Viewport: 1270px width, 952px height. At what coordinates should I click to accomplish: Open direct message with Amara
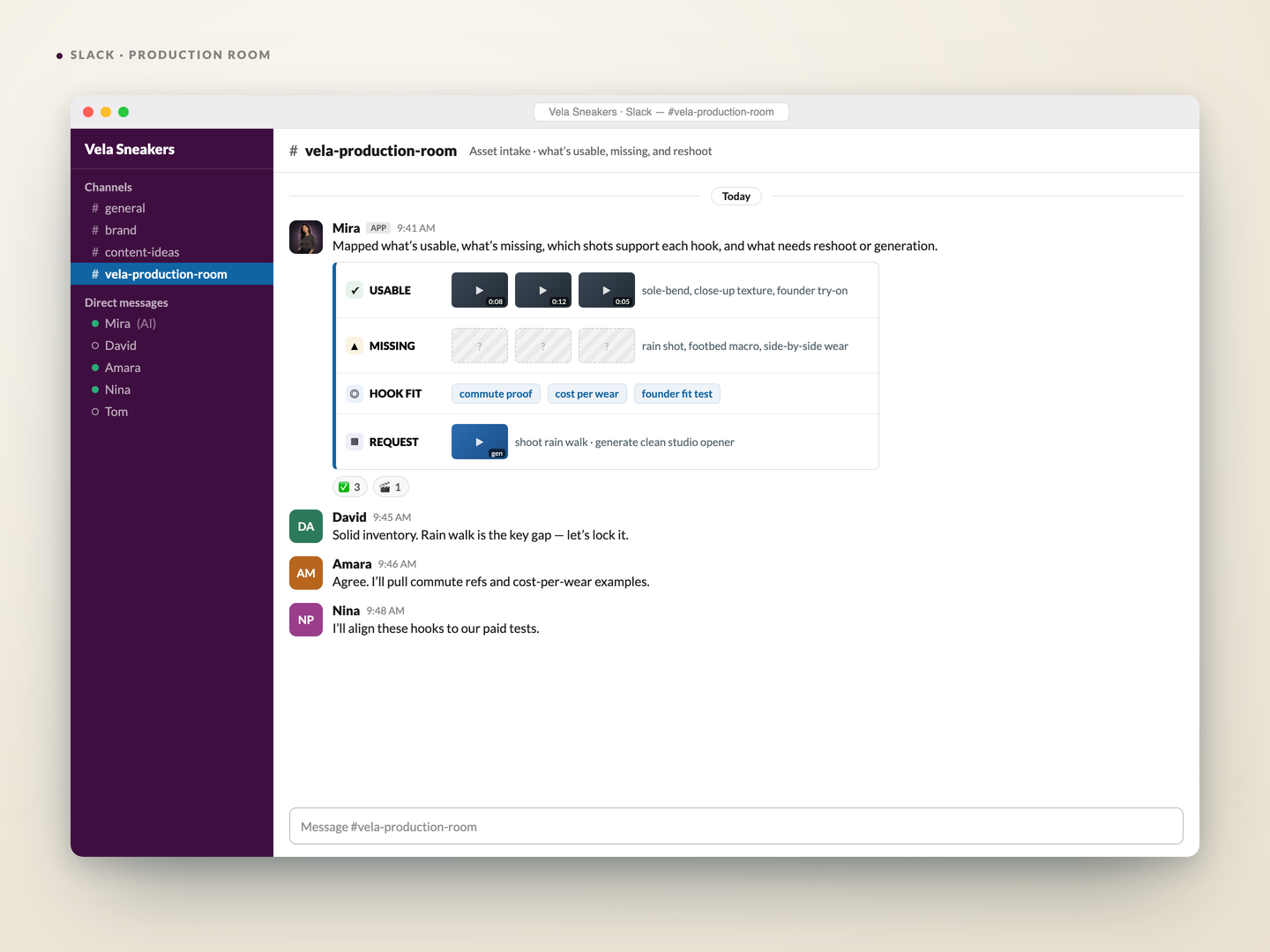[x=172, y=368]
